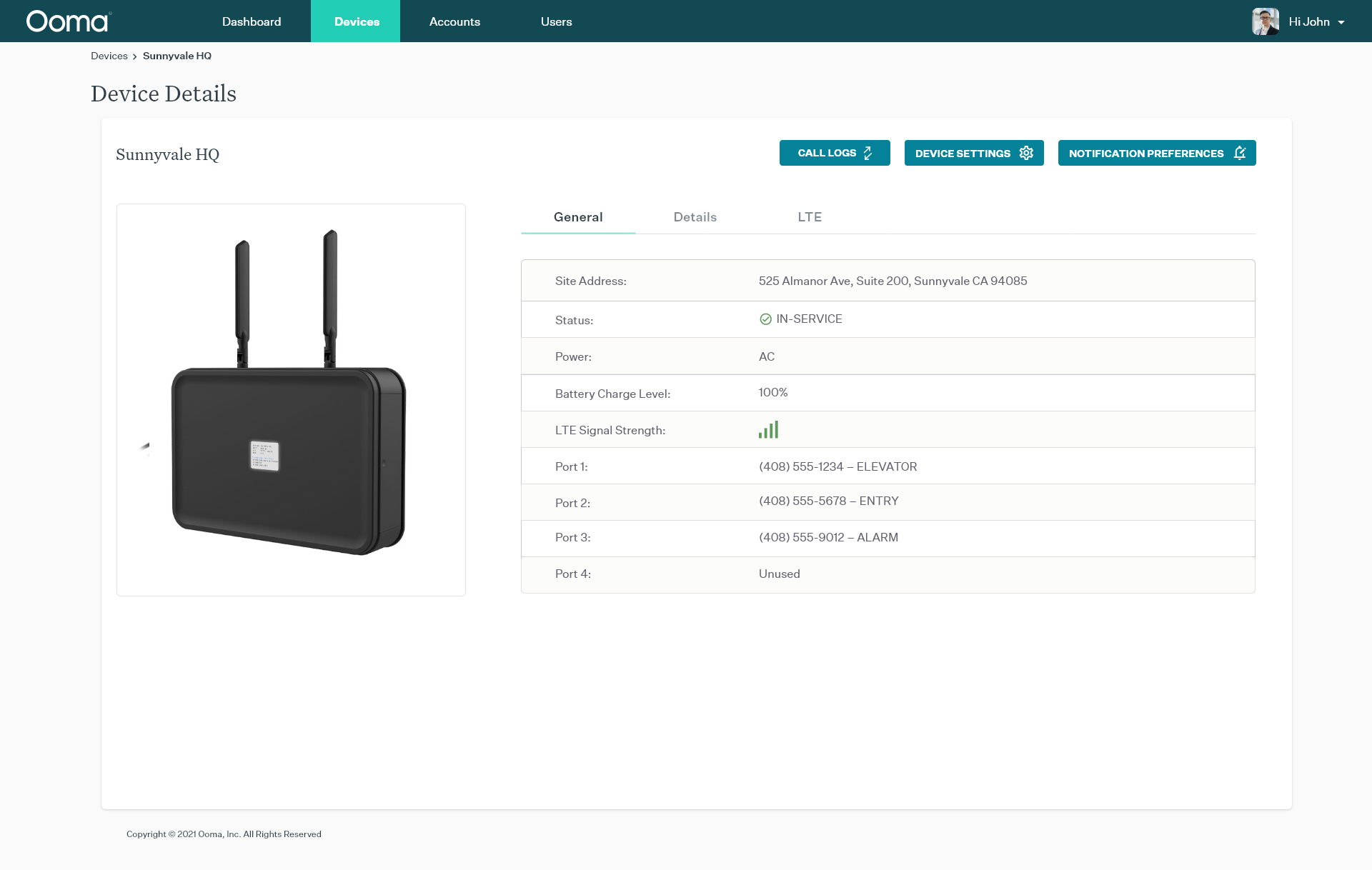Switch to the Details tab
Image resolution: width=1372 pixels, height=870 pixels.
695,217
